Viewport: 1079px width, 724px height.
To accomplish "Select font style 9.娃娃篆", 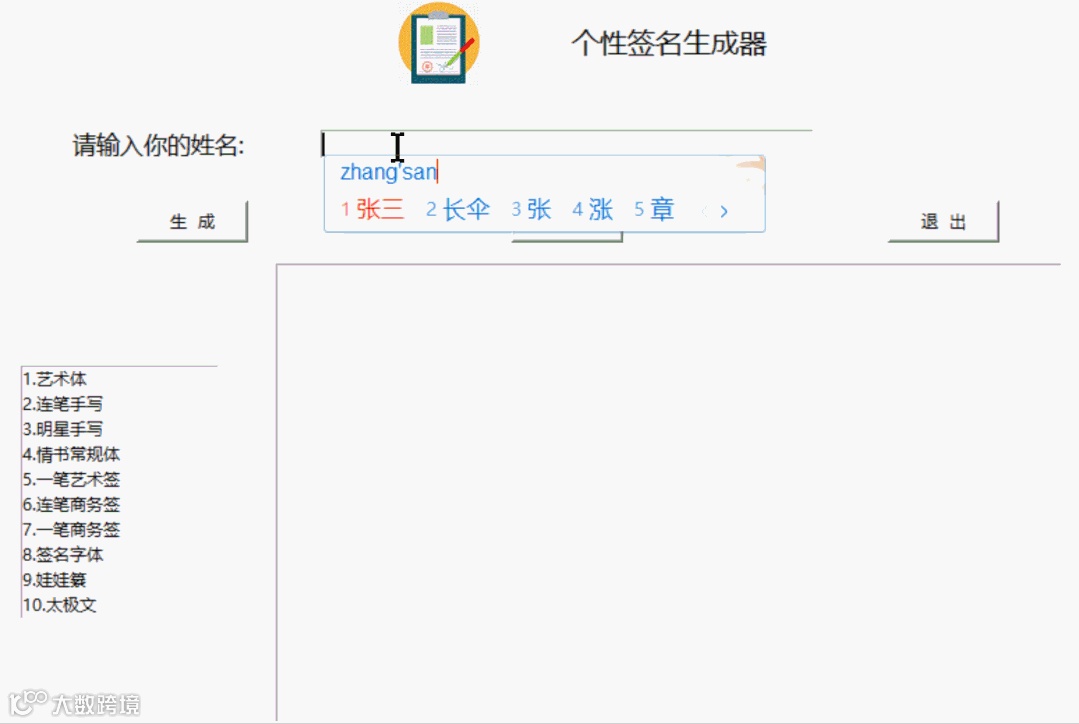I will pyautogui.click(x=55, y=579).
